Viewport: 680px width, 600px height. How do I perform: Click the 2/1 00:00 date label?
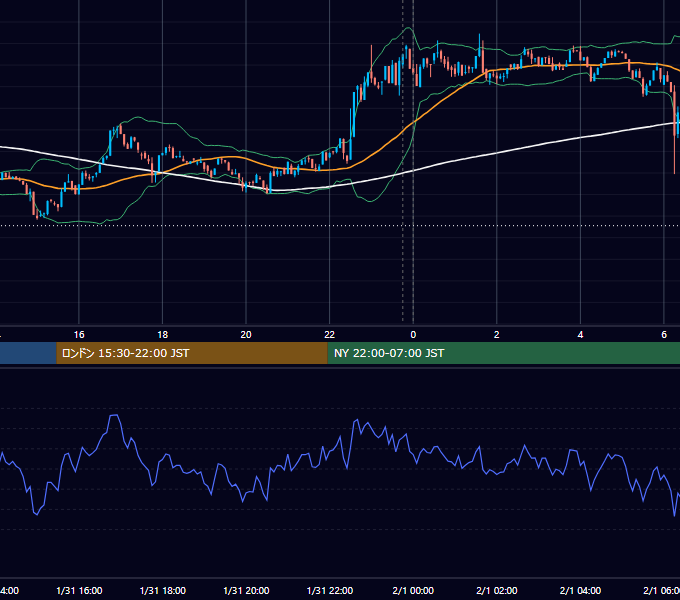point(413,591)
